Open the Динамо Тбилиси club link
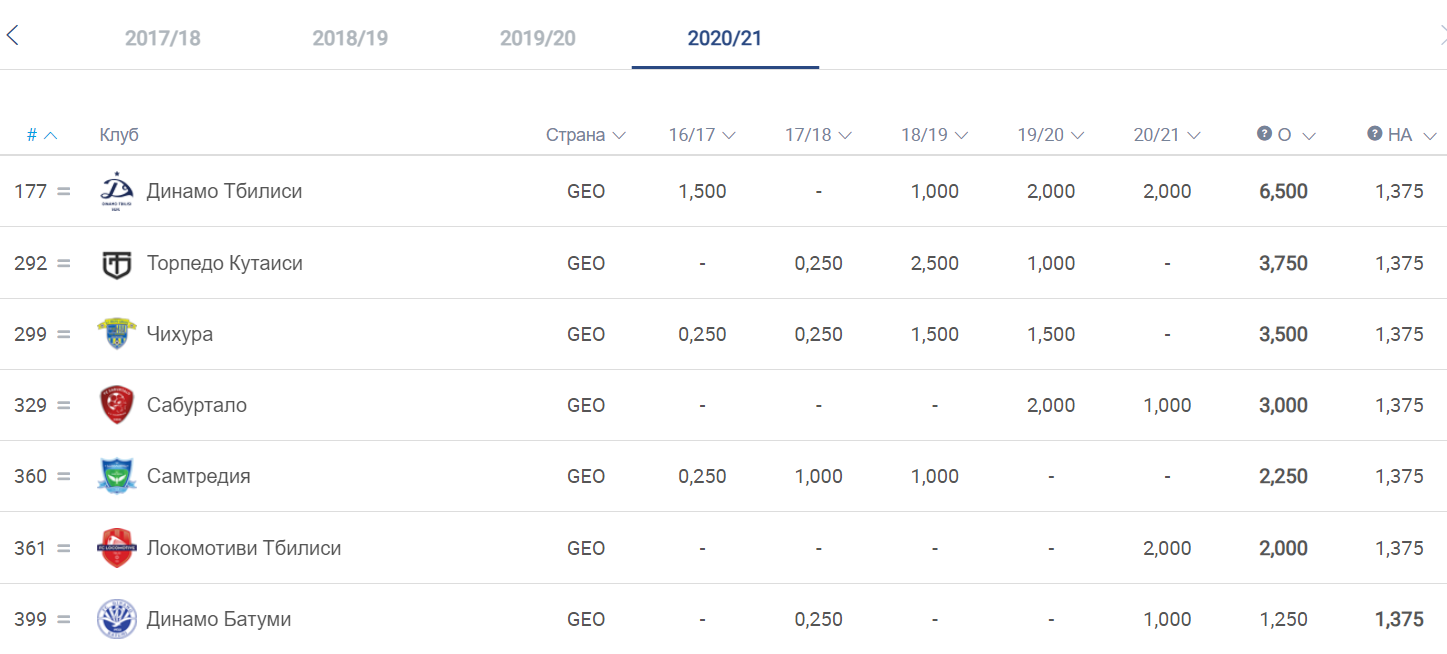 pyautogui.click(x=224, y=191)
